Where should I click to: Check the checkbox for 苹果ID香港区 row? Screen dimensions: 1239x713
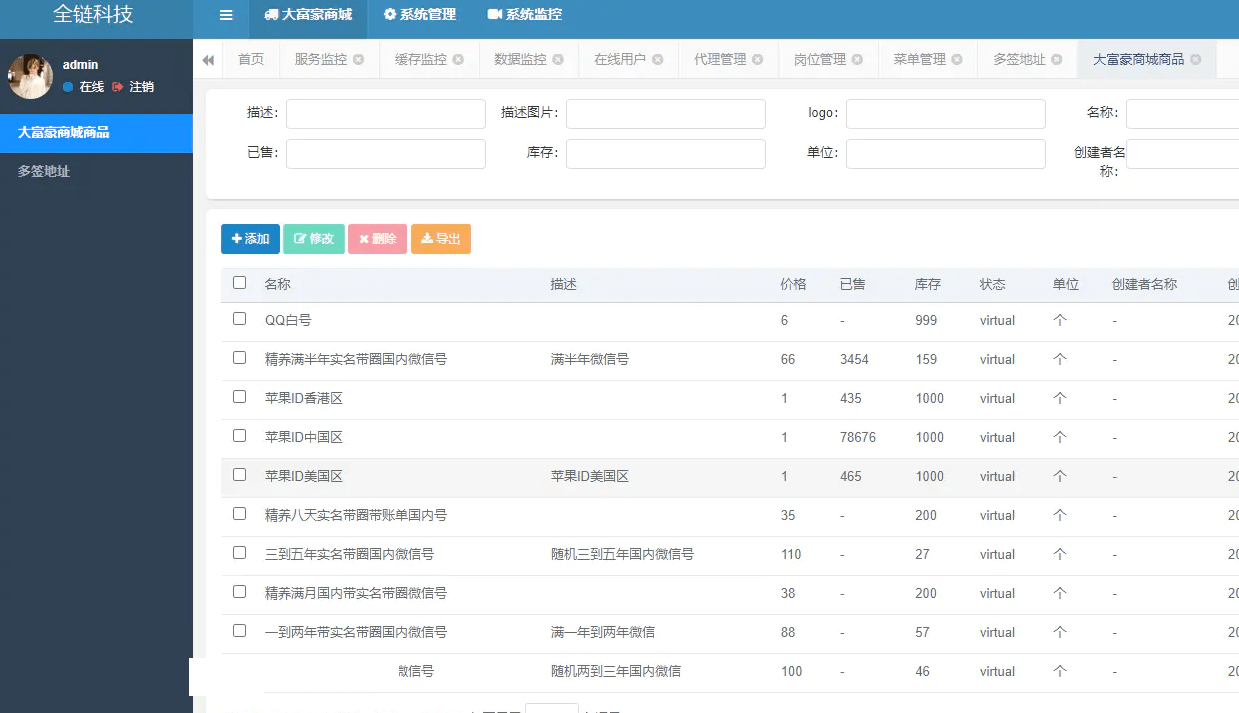pos(238,398)
